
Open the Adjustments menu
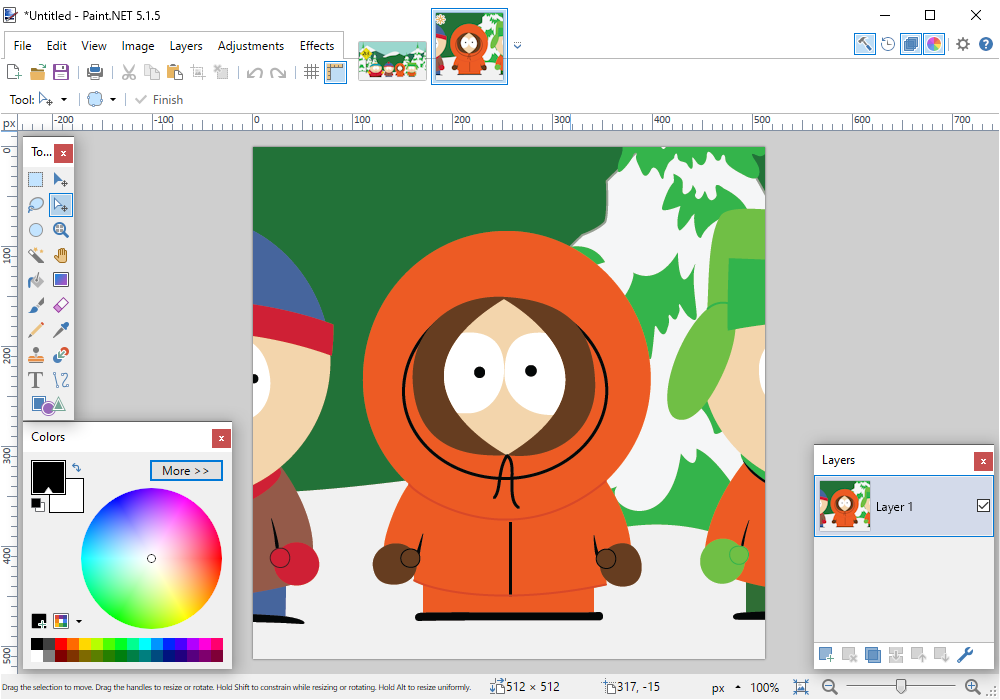tap(251, 46)
